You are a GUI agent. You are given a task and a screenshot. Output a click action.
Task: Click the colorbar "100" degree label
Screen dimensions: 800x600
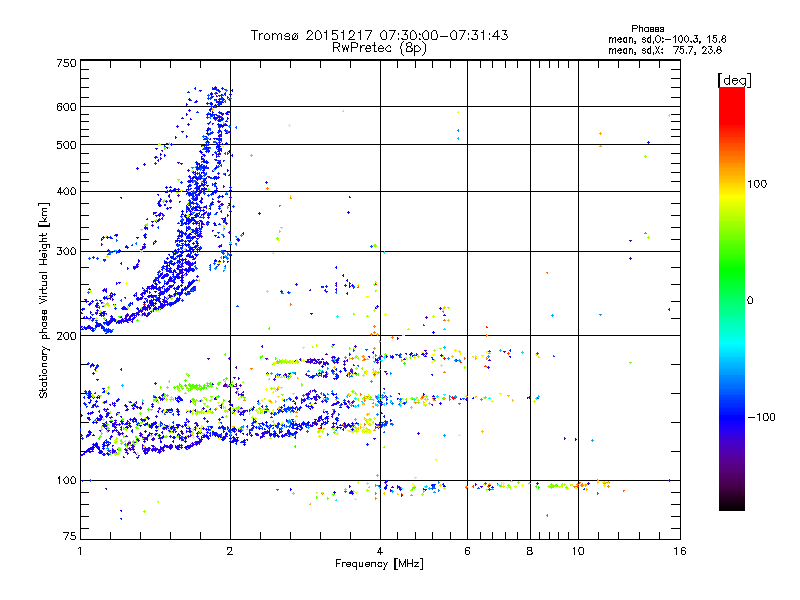coord(757,184)
